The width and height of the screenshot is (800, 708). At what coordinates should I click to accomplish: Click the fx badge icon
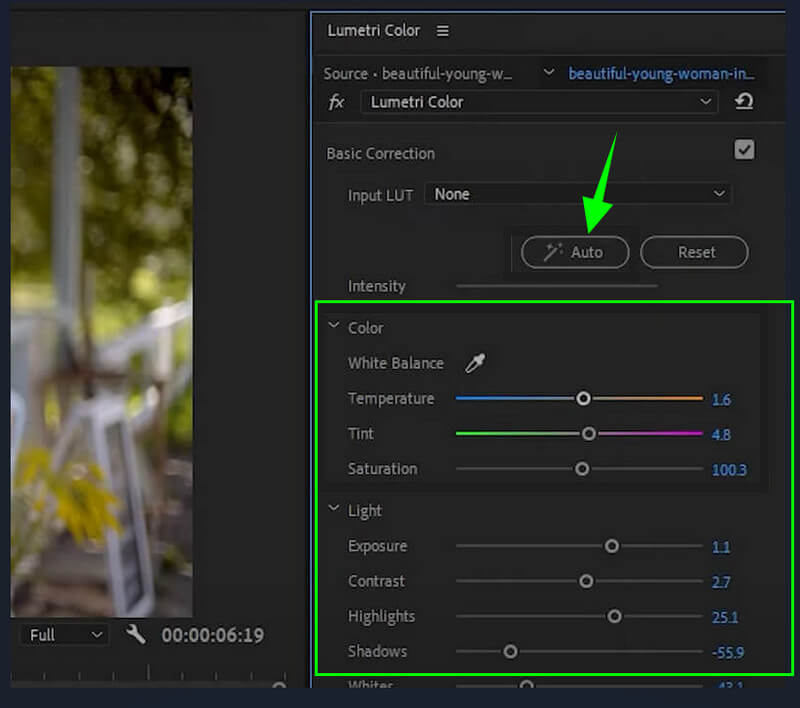click(337, 103)
